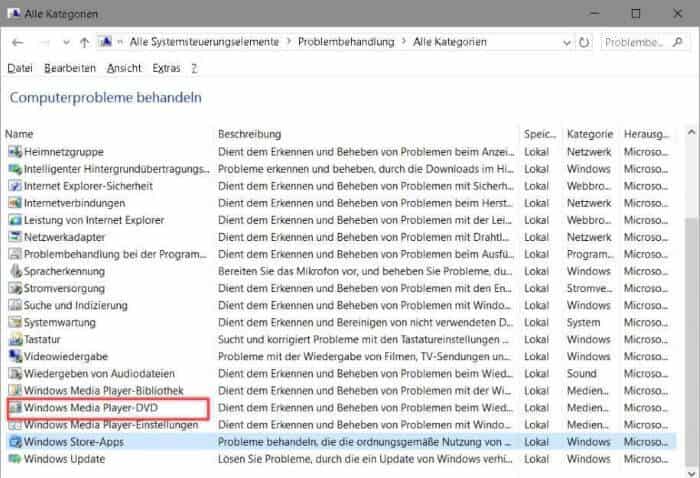Sort by the Herausg... column header

click(x=646, y=134)
